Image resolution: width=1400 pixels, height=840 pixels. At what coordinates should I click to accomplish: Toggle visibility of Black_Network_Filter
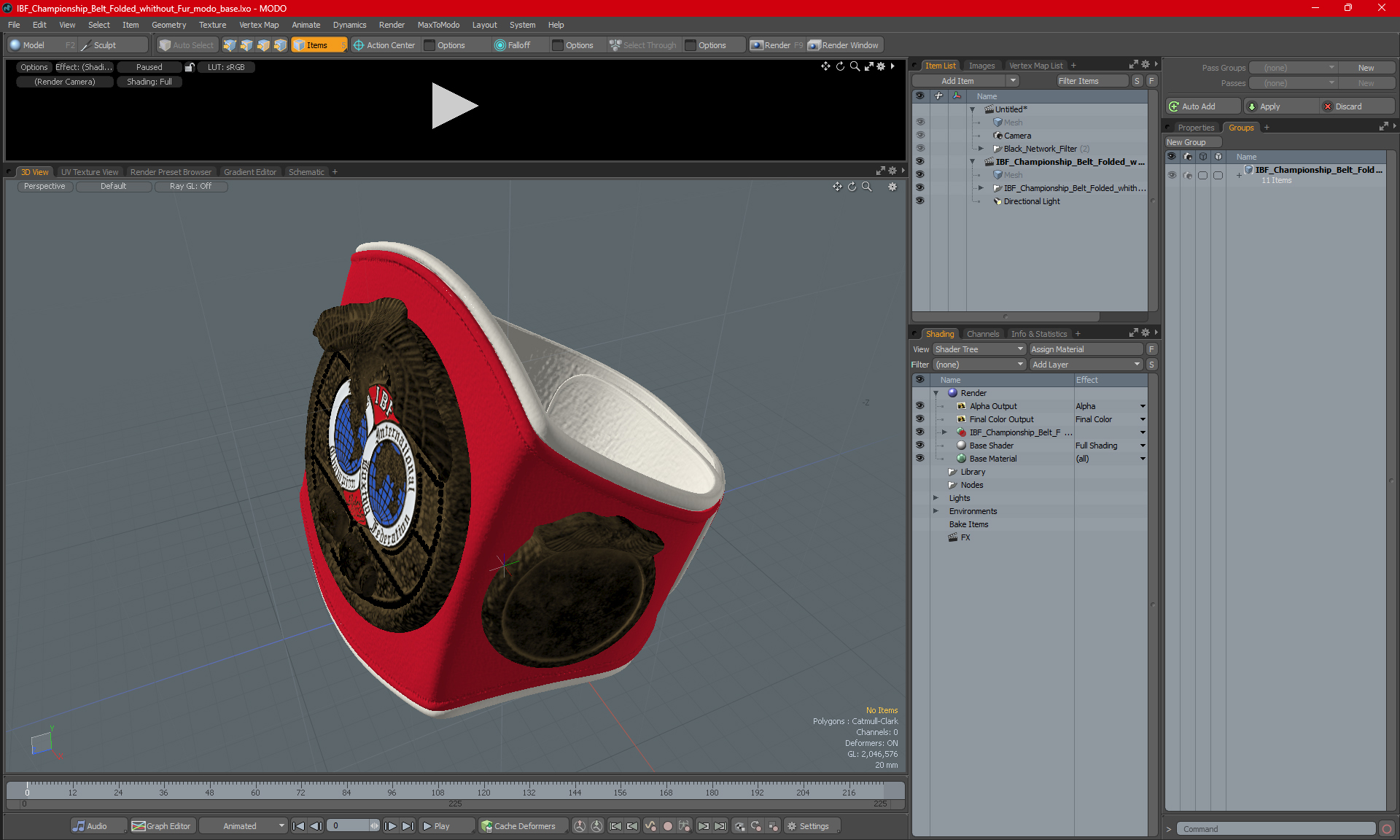(920, 149)
